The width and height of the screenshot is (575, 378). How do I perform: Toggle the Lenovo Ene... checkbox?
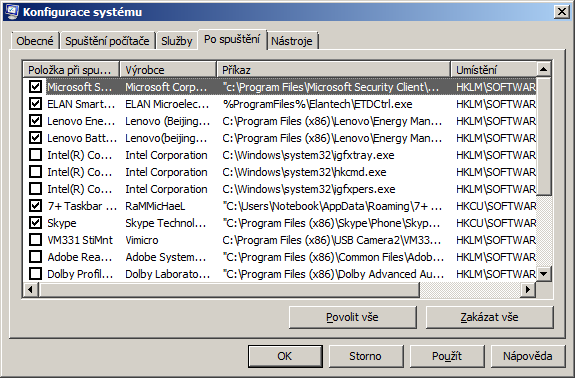(35, 121)
